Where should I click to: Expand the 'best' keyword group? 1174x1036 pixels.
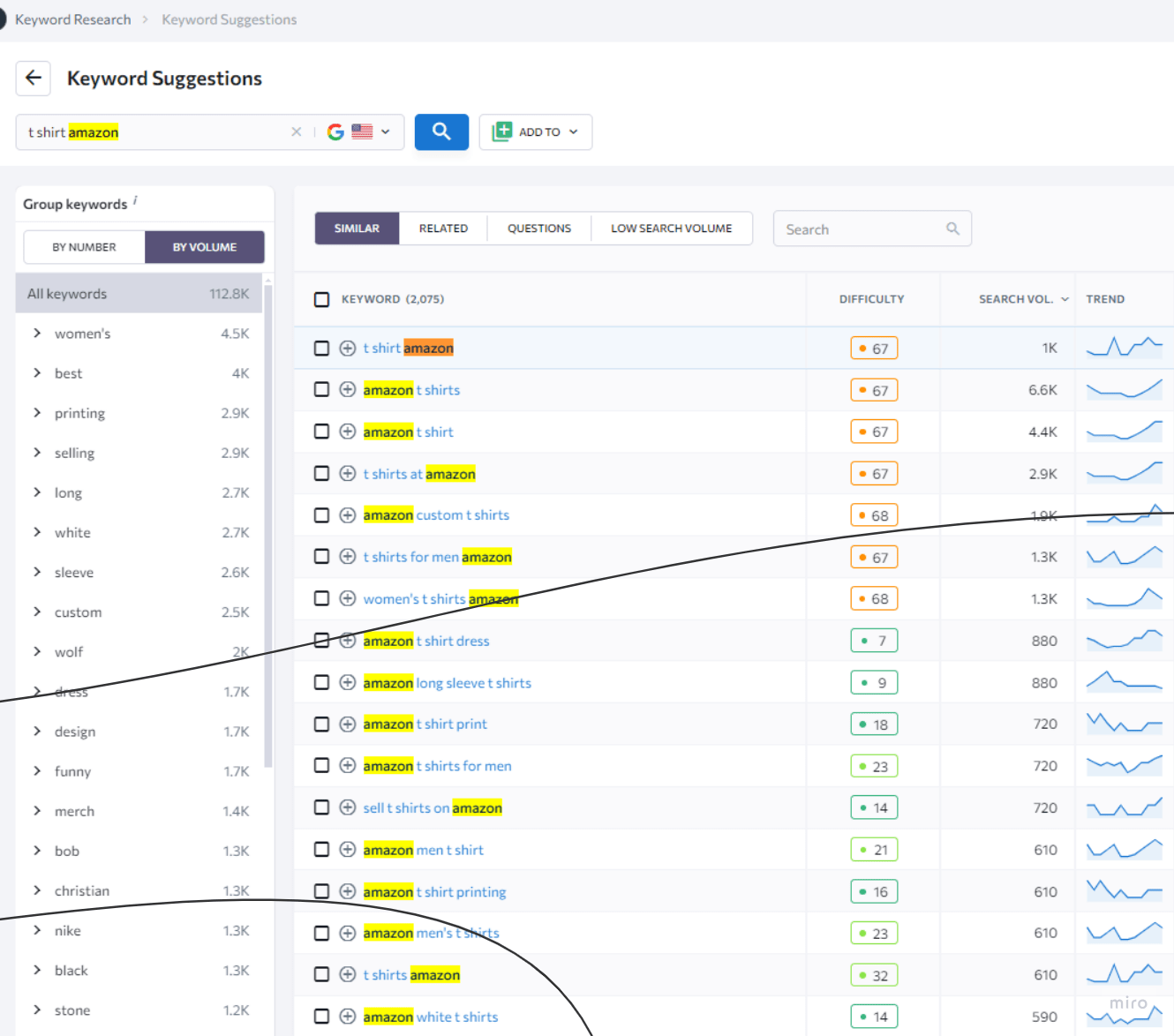(x=37, y=372)
